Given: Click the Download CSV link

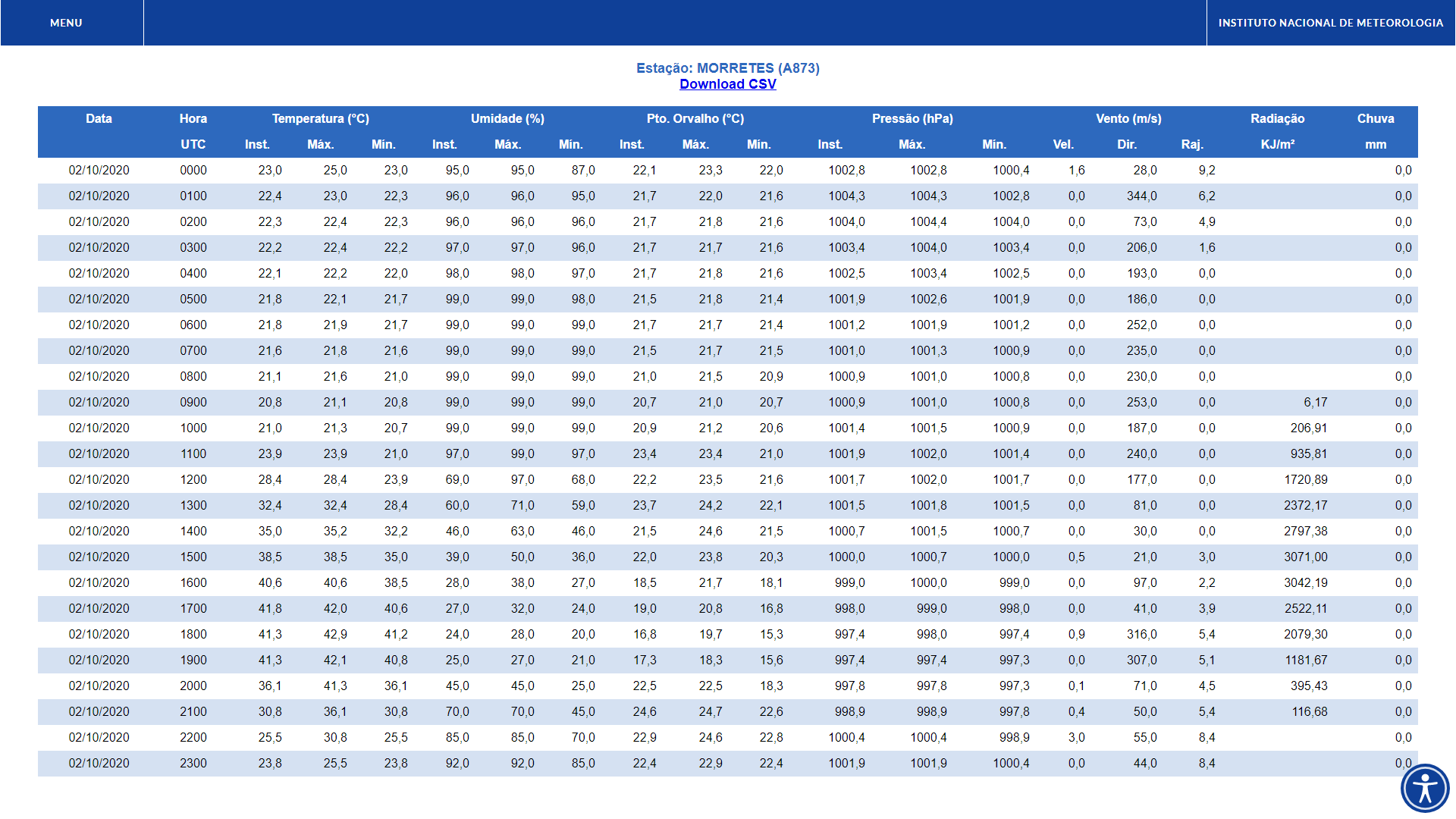Looking at the screenshot, I should 727,84.
